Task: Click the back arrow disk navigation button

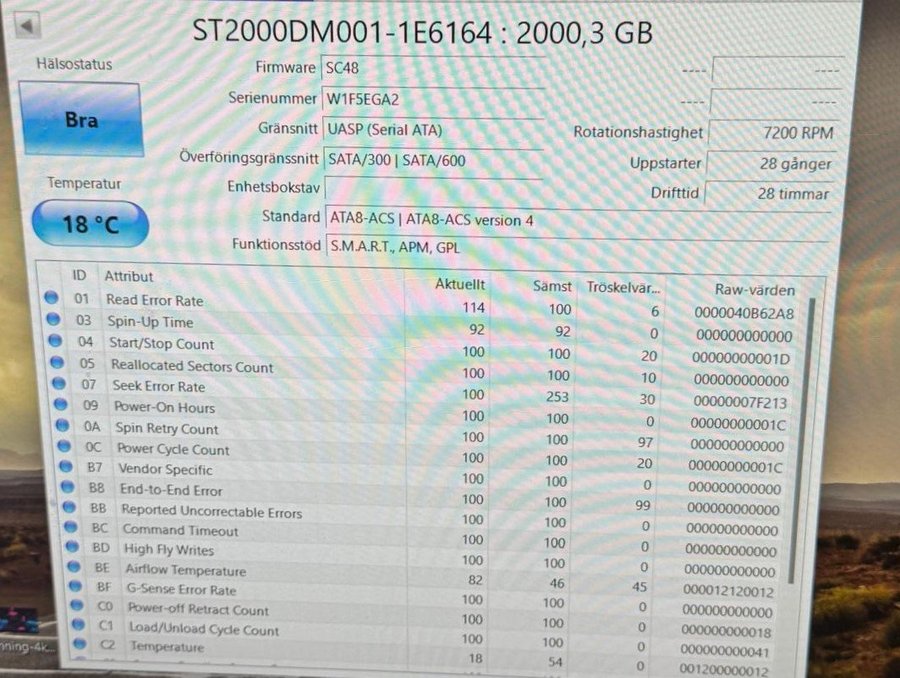Action: click(26, 26)
